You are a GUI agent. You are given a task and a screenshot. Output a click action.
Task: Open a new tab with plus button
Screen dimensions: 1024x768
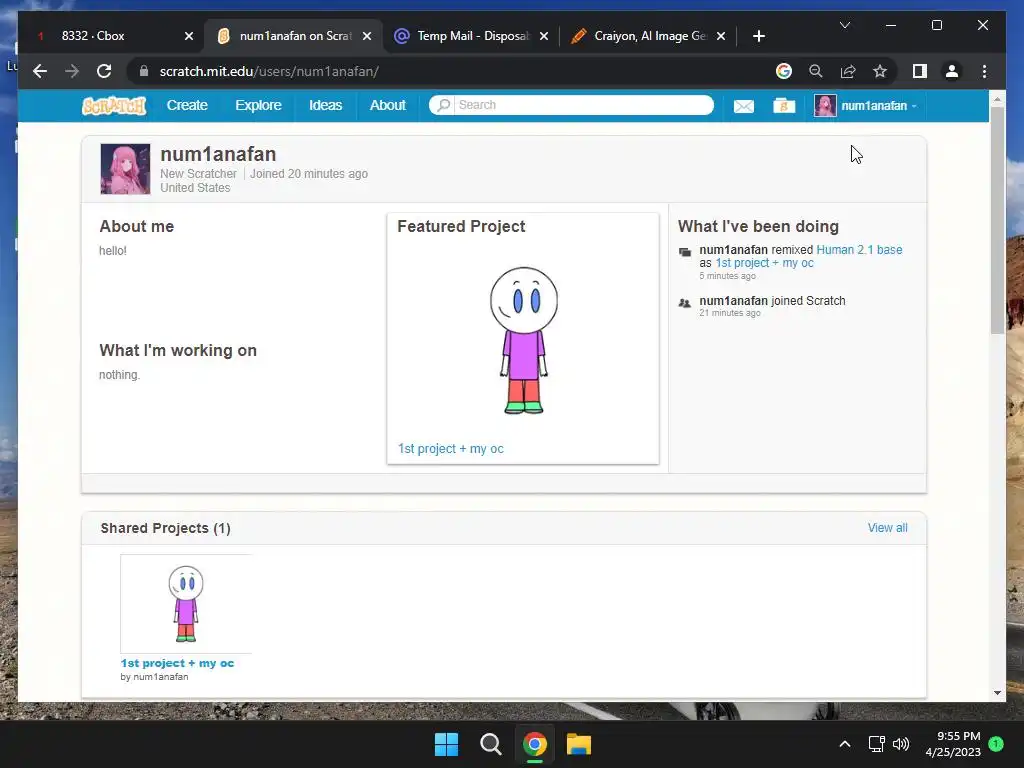(x=758, y=36)
